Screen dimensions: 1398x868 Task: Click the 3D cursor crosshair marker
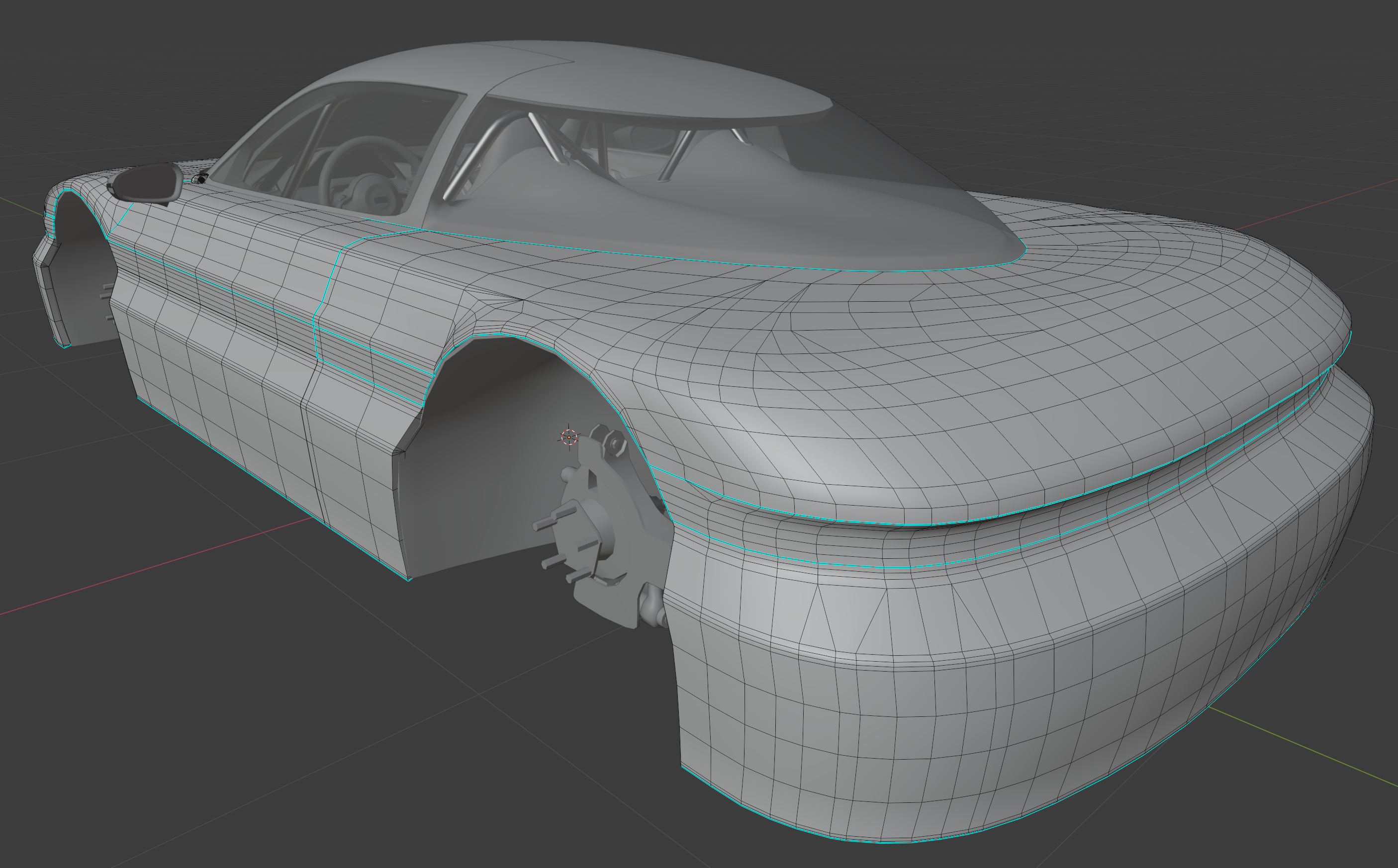(x=569, y=437)
